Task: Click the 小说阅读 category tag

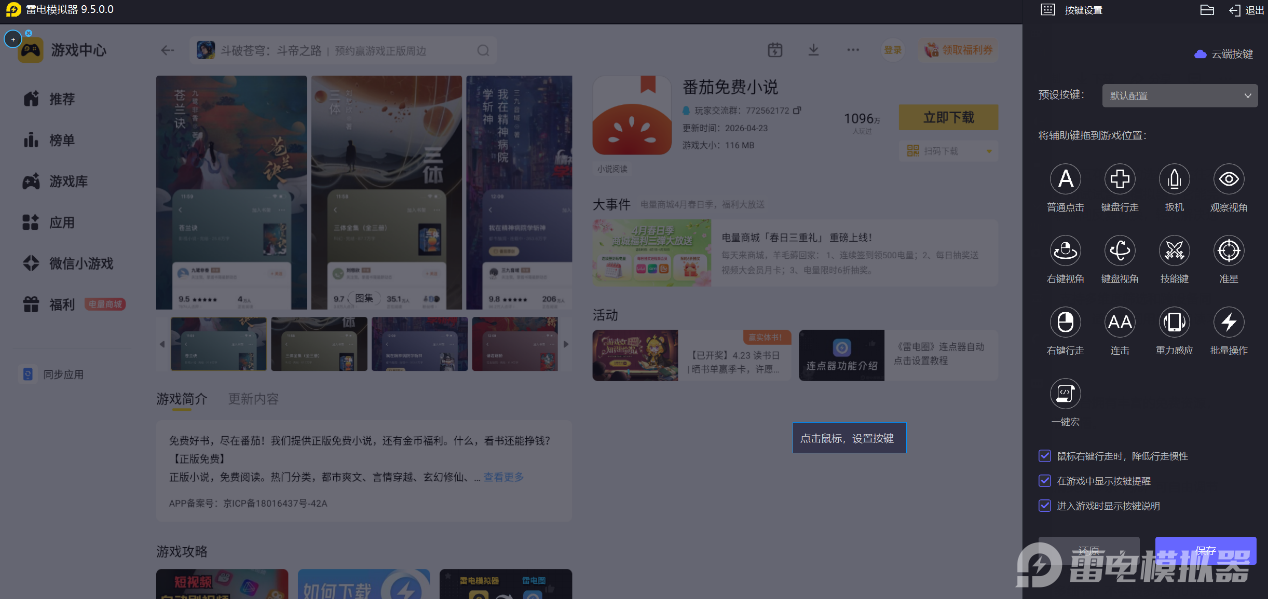Action: [612, 169]
